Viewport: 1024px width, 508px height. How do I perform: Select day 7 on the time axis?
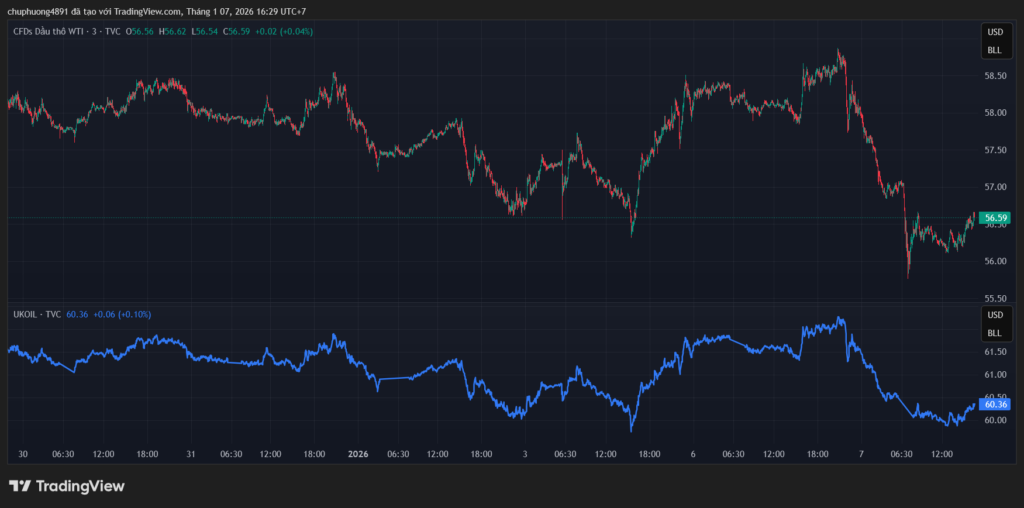click(x=860, y=453)
